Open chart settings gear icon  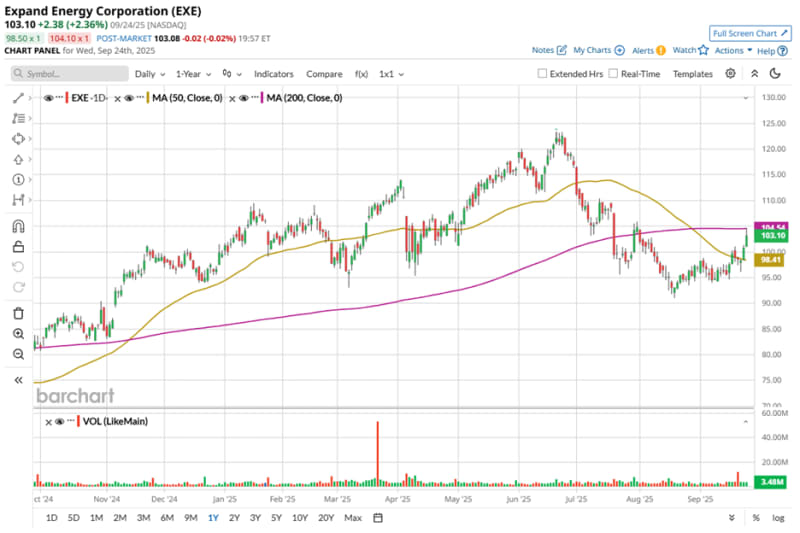click(x=731, y=73)
